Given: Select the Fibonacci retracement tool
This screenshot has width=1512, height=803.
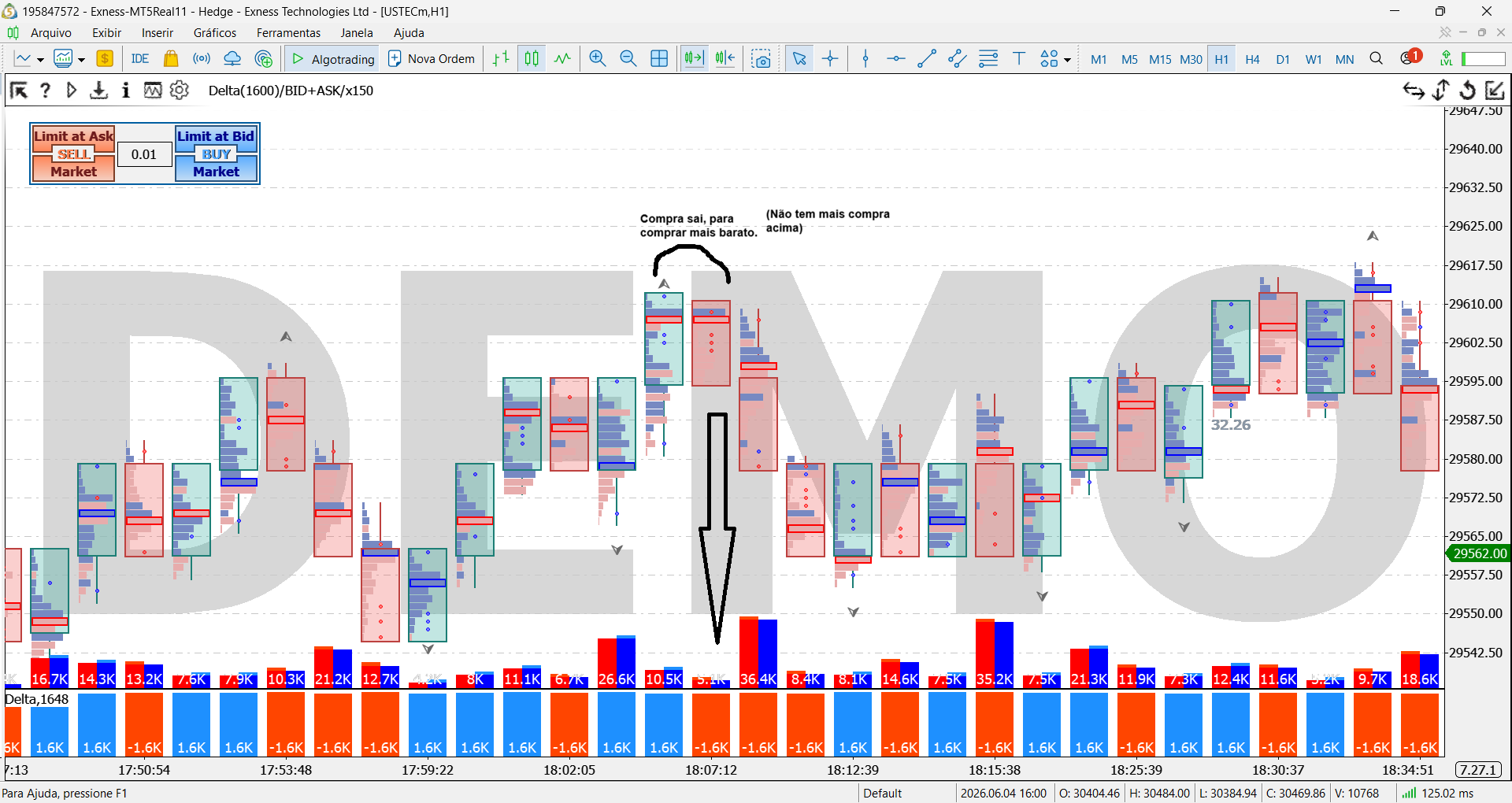Looking at the screenshot, I should point(988,59).
